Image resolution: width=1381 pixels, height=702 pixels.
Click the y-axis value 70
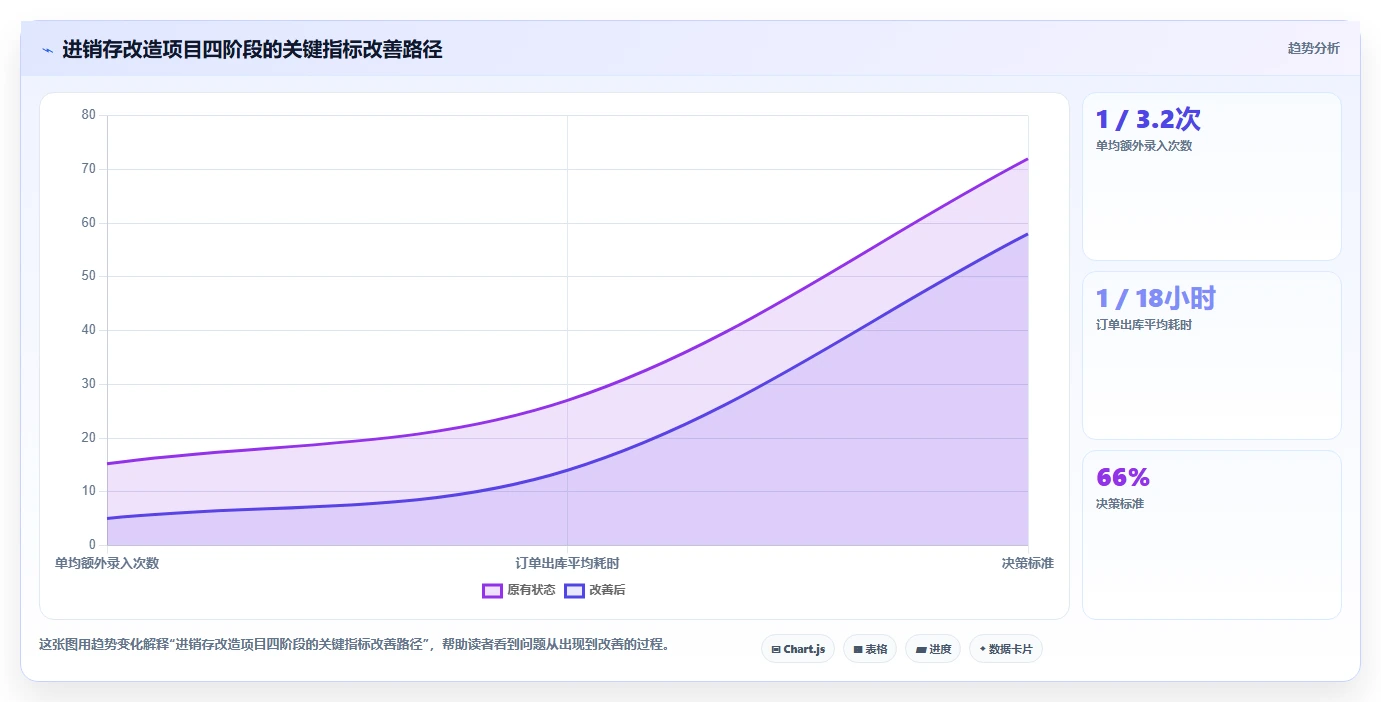[89, 169]
